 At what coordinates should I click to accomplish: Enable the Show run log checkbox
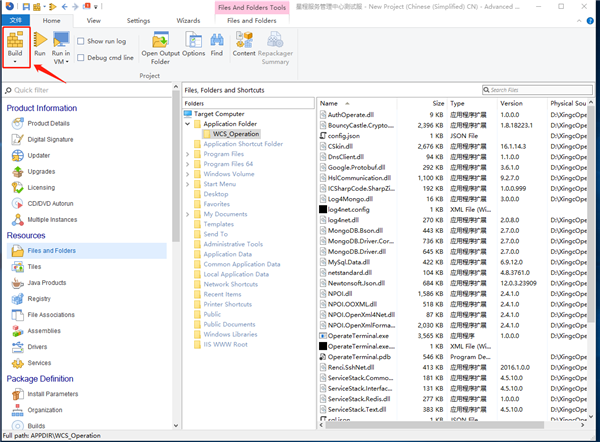[81, 41]
